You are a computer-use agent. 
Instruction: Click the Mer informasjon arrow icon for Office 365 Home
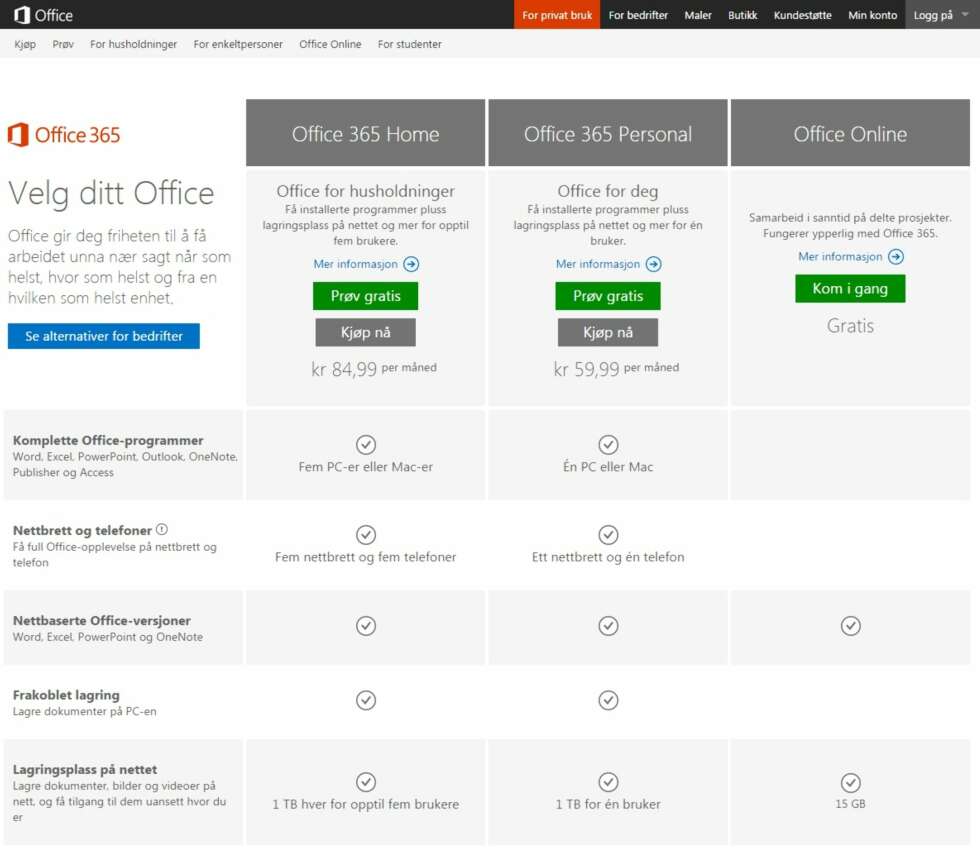coord(411,264)
